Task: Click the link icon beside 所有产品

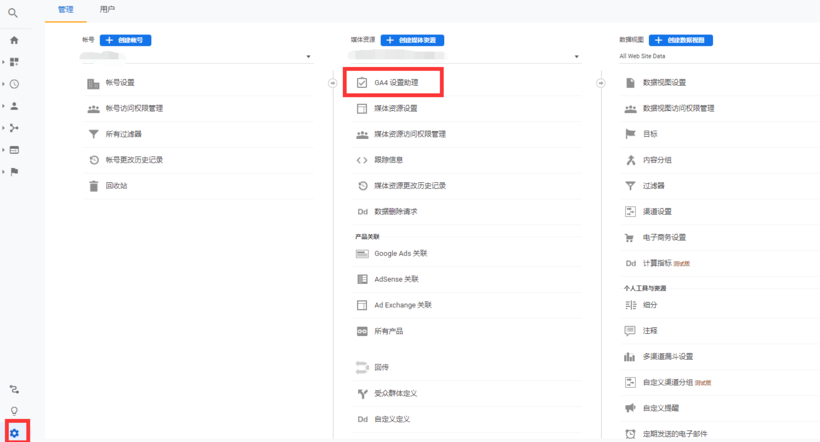Action: click(x=362, y=331)
